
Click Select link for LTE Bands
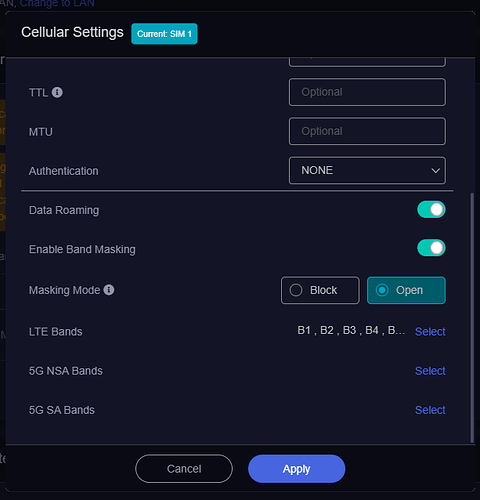430,332
